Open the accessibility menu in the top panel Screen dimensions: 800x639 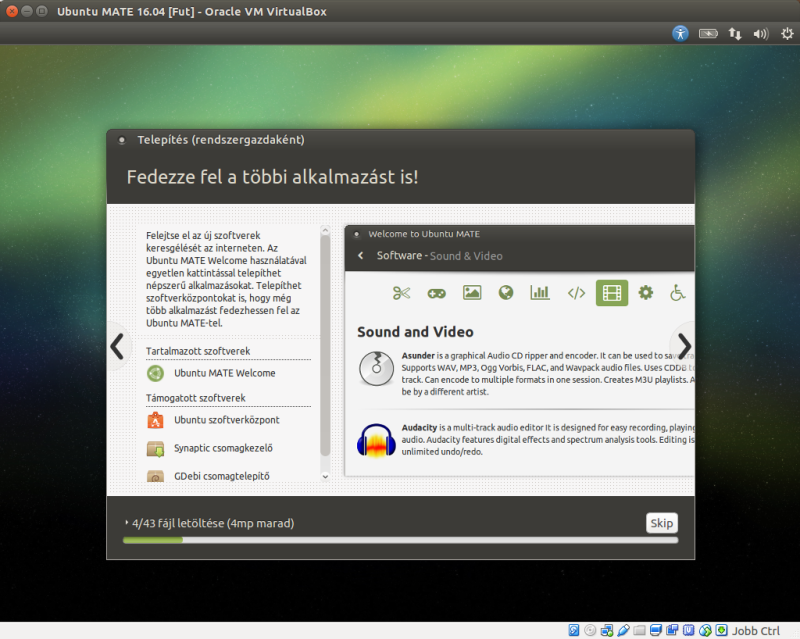pos(680,34)
